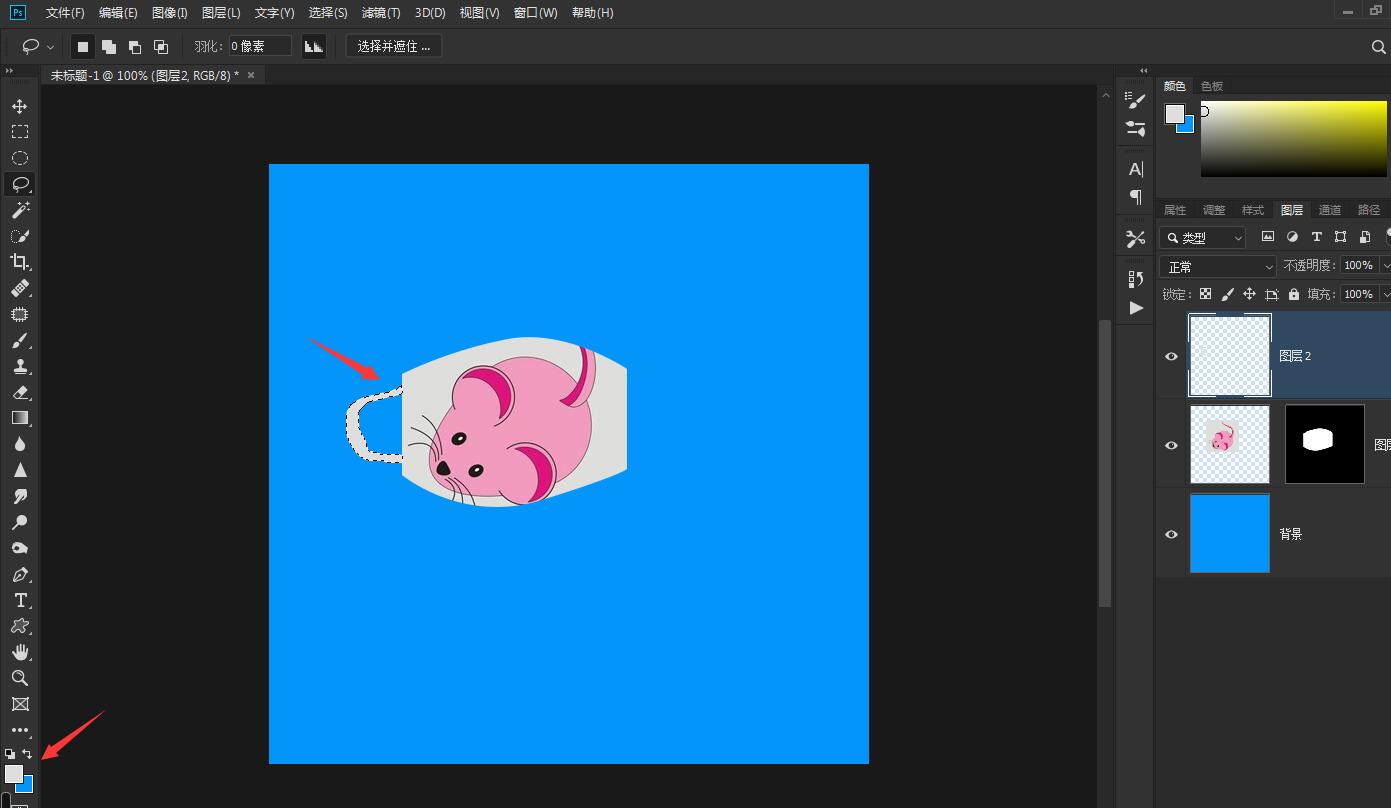Image resolution: width=1391 pixels, height=808 pixels.
Task: Open the layer filter 类型 dropdown
Action: (1204, 237)
